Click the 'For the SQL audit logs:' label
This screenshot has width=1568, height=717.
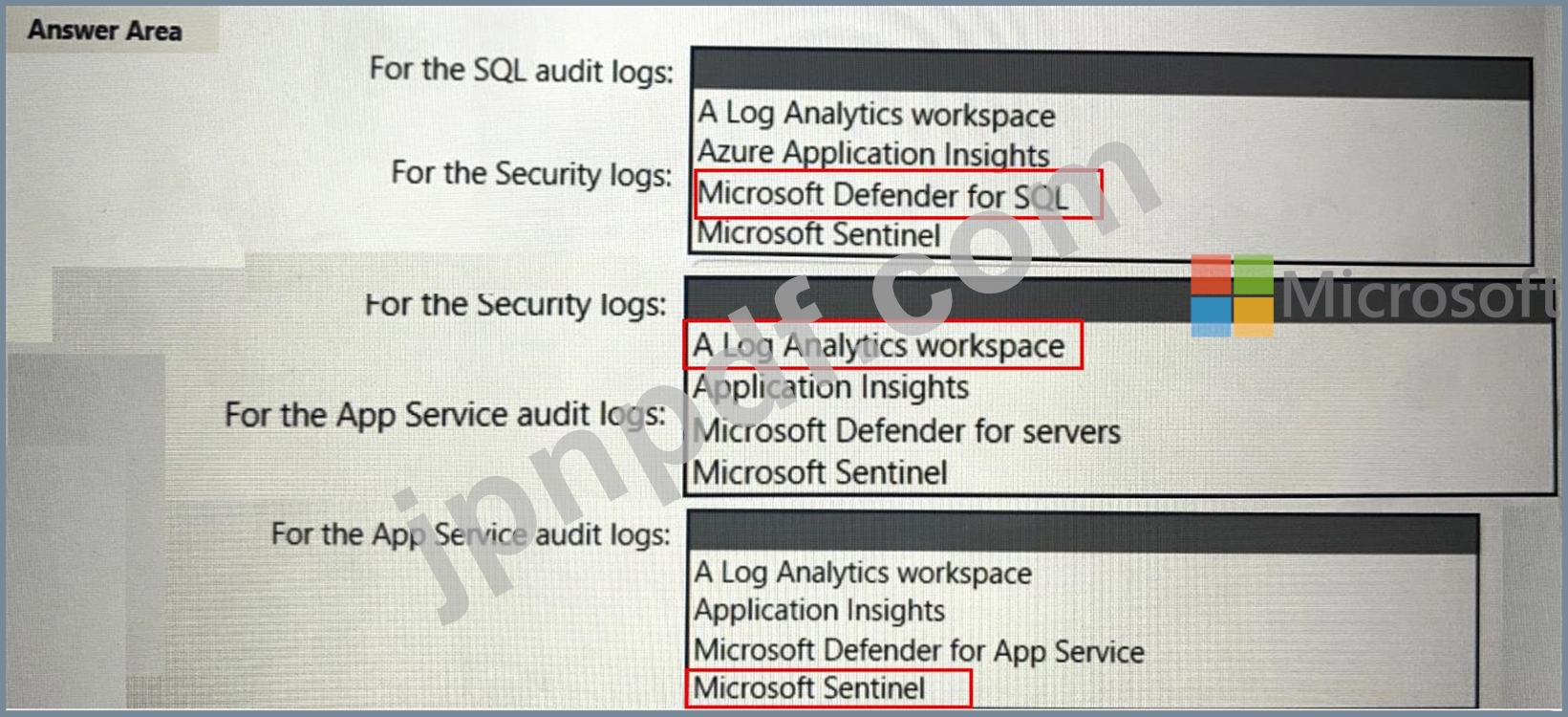click(522, 71)
